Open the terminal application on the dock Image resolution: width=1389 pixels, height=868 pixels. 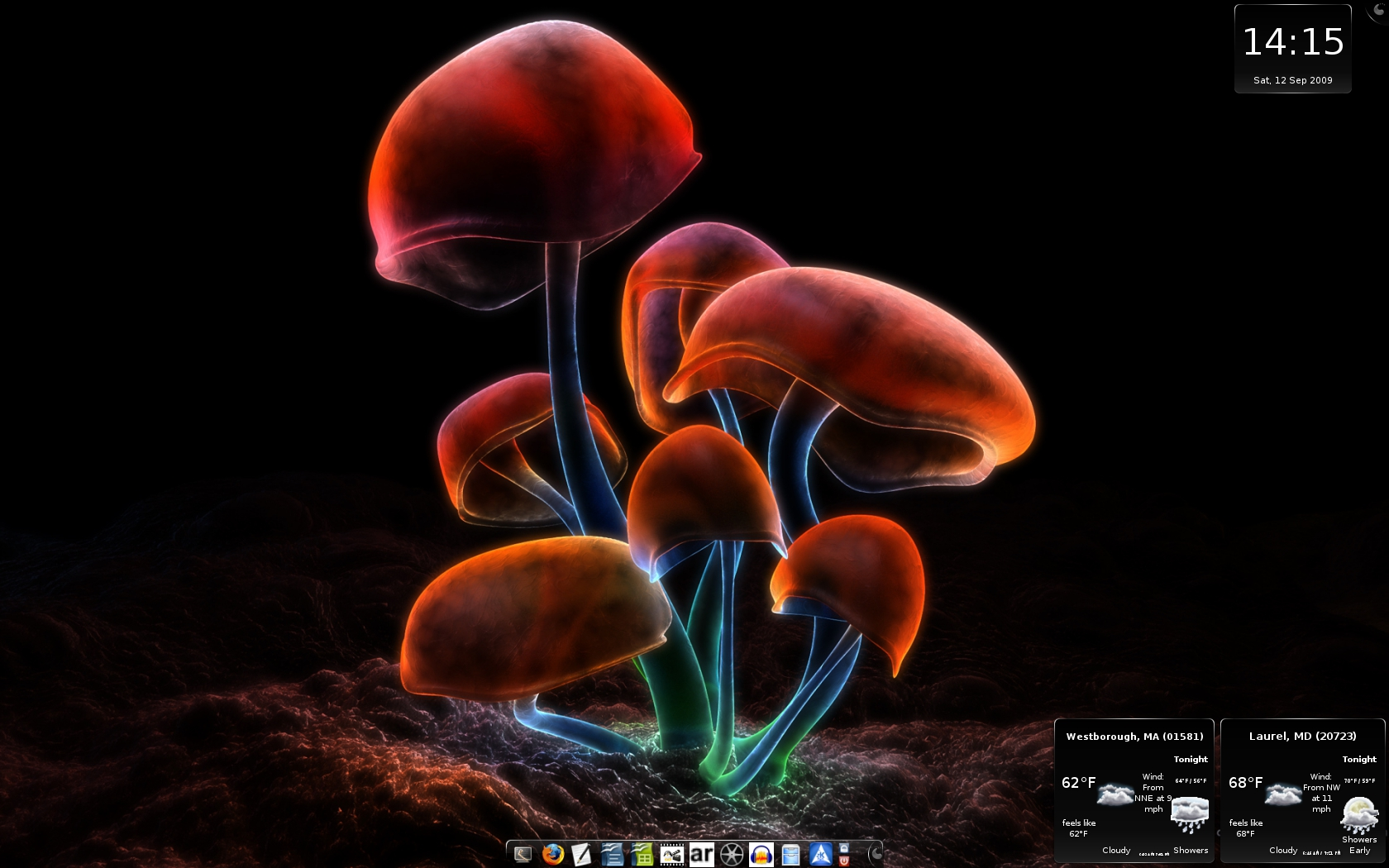[522, 856]
